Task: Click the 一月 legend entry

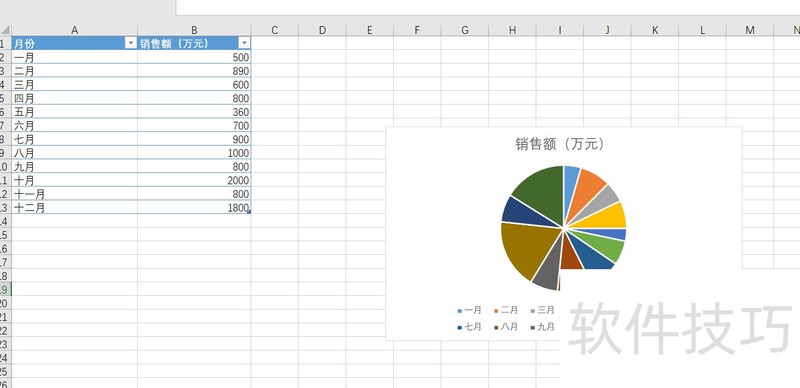Action: point(469,310)
